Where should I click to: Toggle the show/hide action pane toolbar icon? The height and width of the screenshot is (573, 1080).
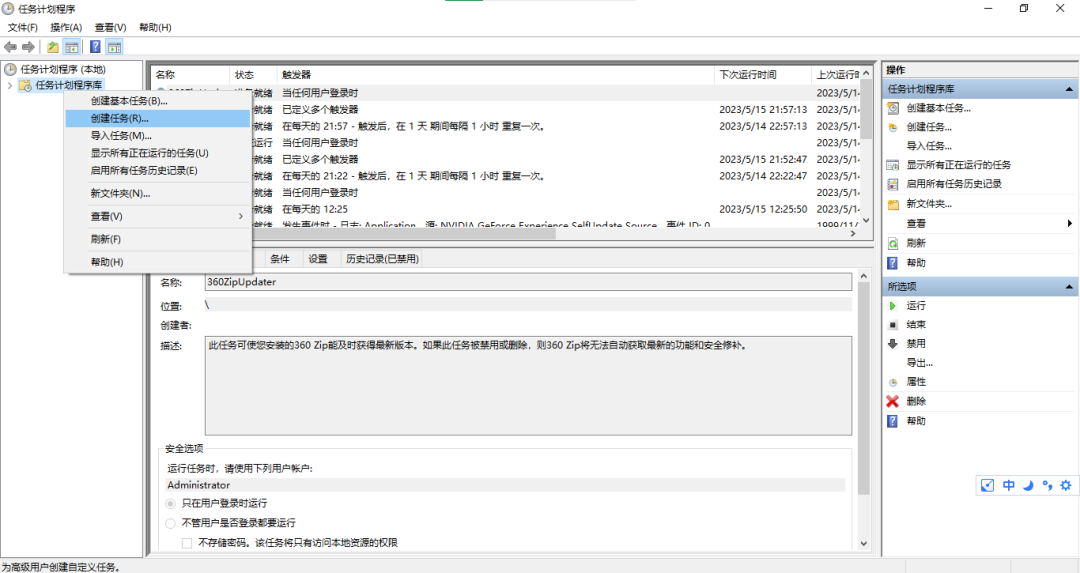(x=115, y=47)
